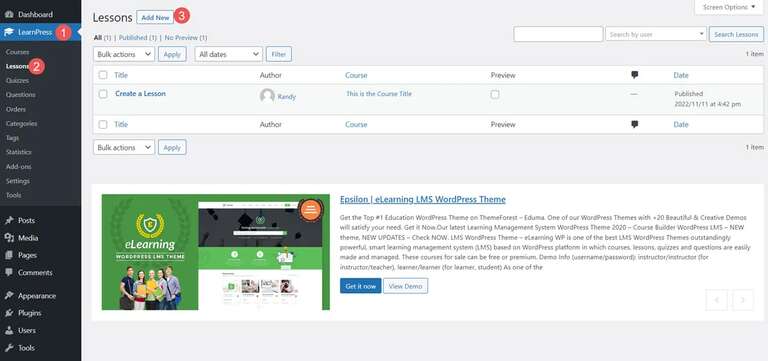Click Randy's author avatar
The width and height of the screenshot is (768, 361).
267,96
